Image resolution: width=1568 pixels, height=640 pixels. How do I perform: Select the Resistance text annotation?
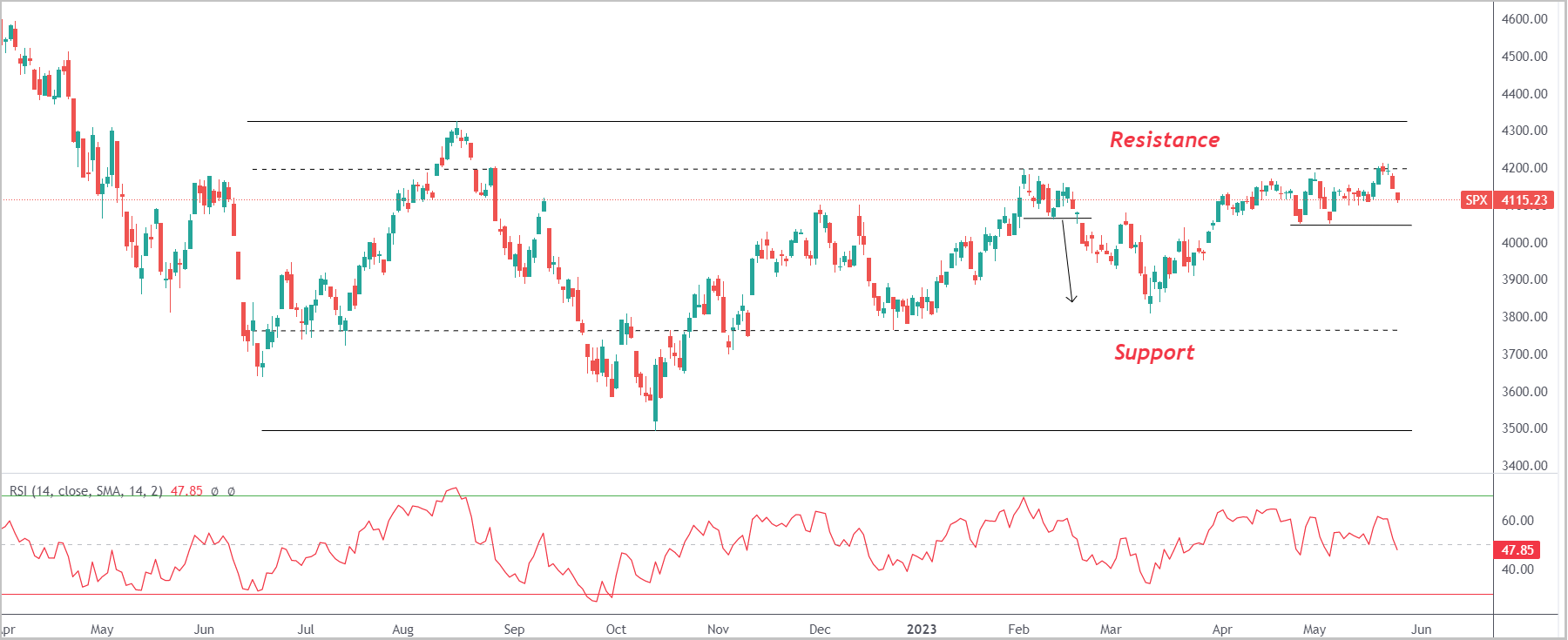point(1165,140)
